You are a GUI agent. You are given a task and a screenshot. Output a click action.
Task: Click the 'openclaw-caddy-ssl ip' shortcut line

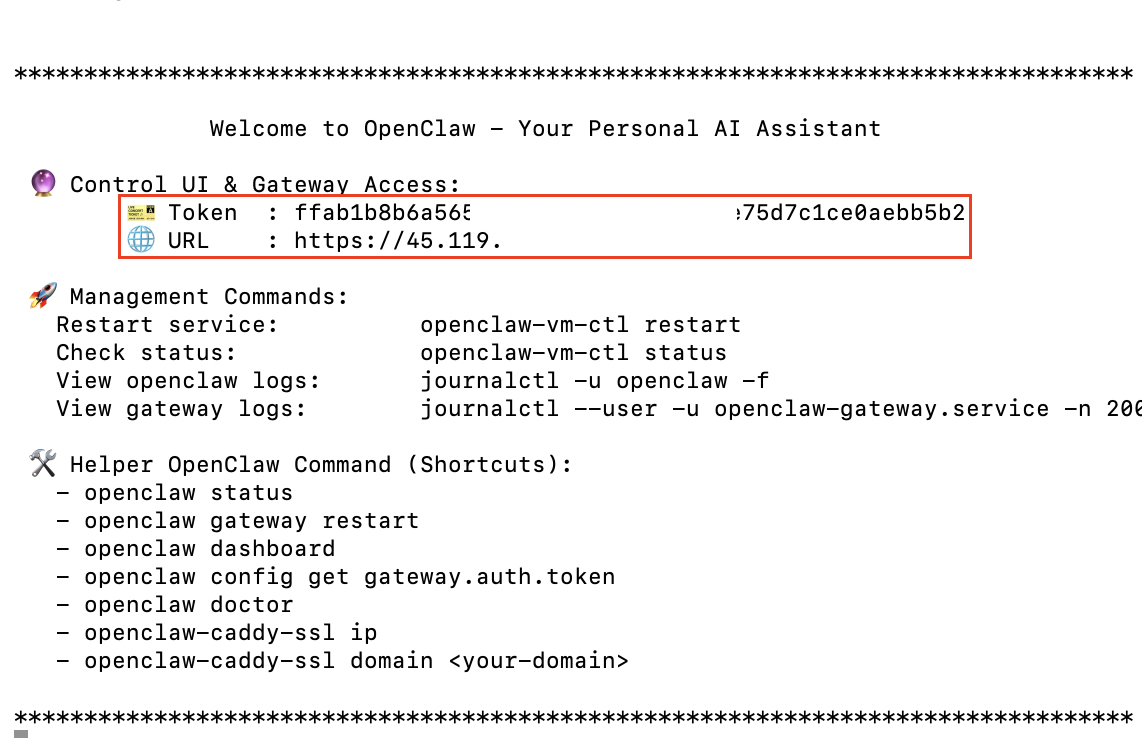click(x=230, y=633)
